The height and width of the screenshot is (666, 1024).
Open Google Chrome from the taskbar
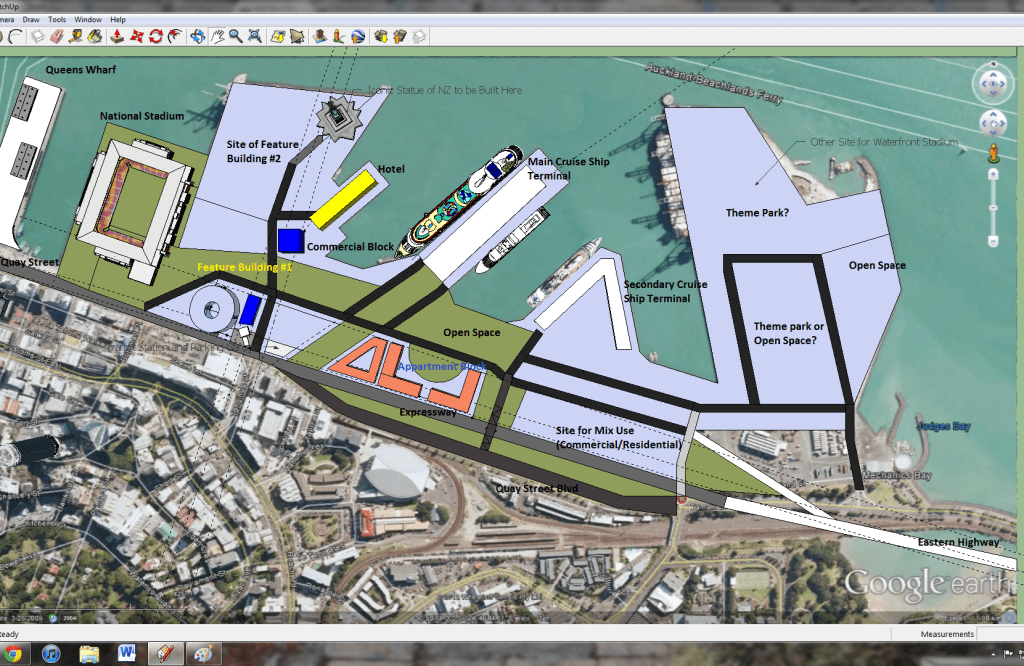(14, 654)
